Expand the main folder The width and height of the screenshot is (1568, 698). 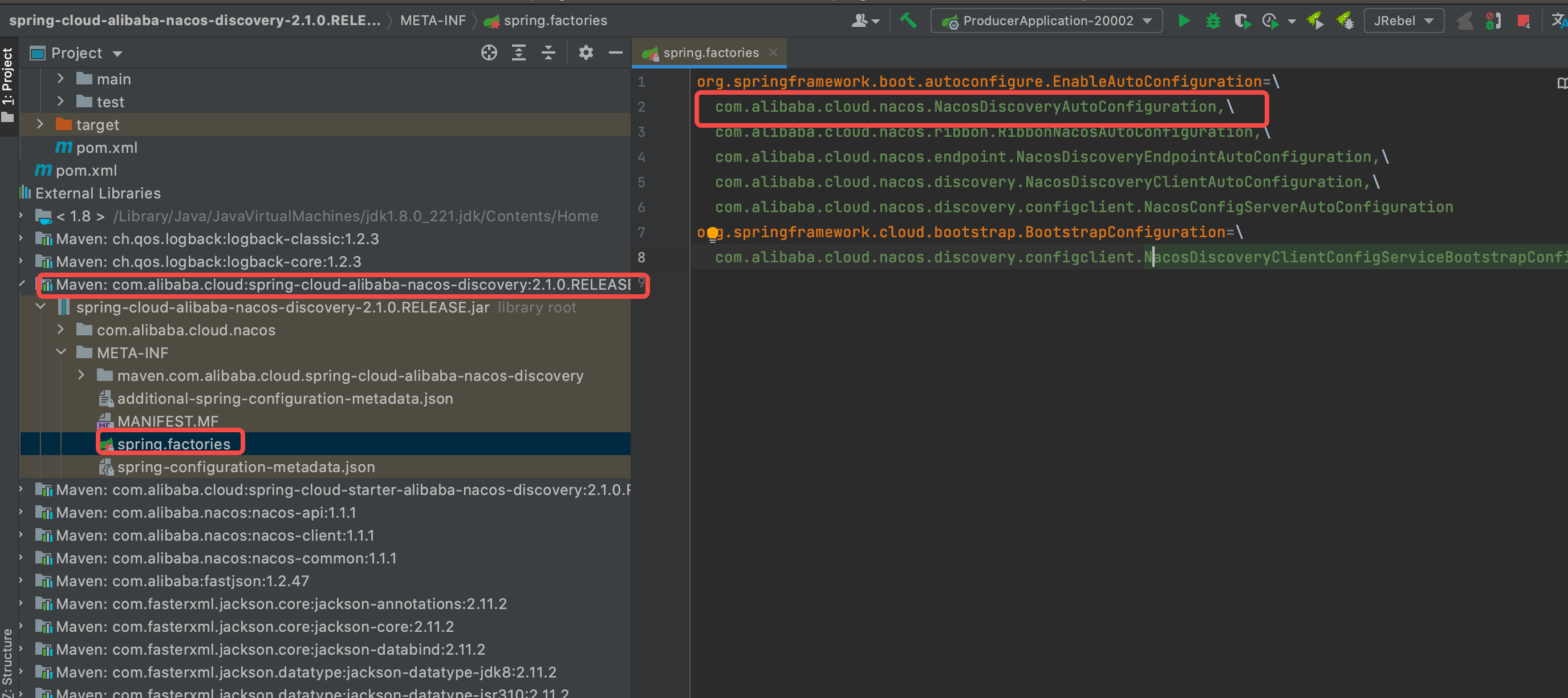click(x=60, y=79)
